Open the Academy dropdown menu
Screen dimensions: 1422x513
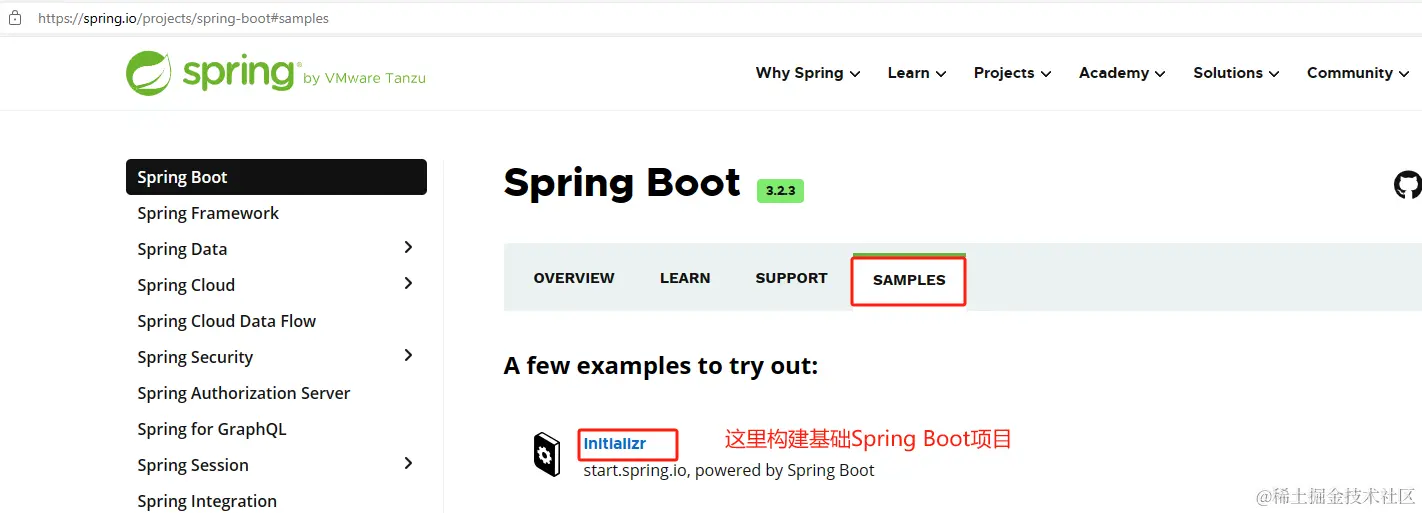1122,73
